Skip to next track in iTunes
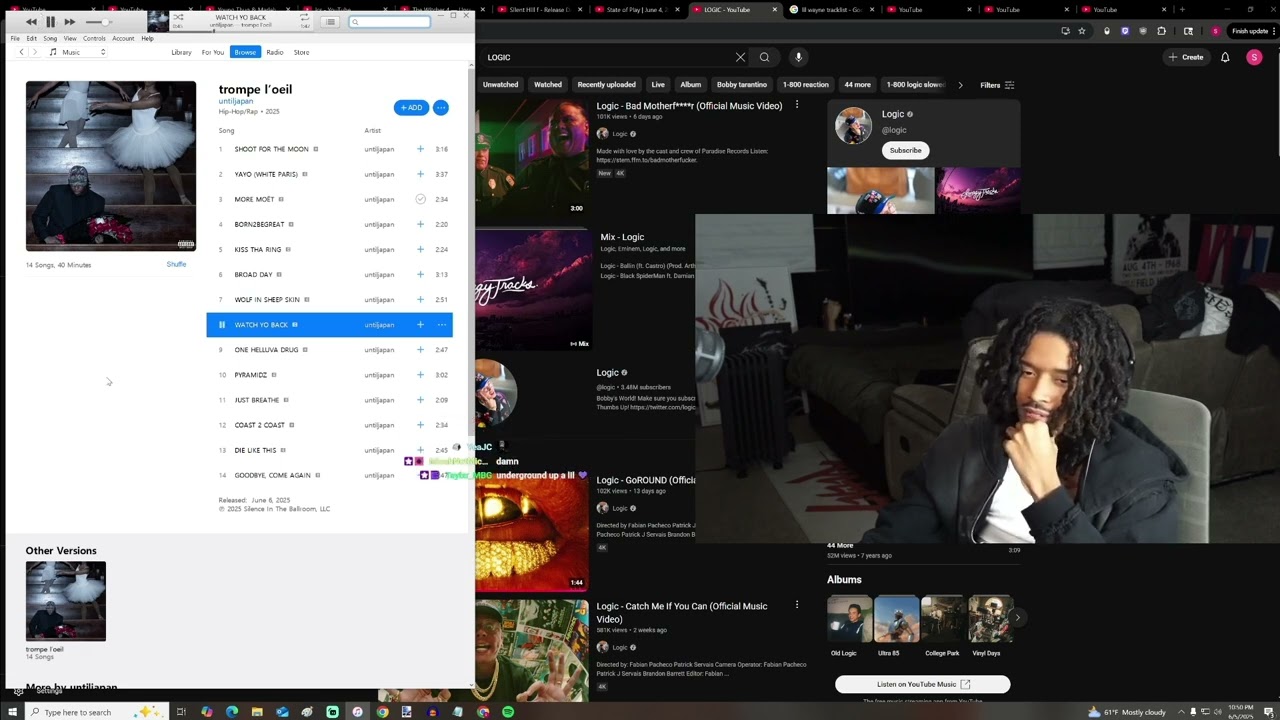Viewport: 1280px width, 720px height. 69,21
